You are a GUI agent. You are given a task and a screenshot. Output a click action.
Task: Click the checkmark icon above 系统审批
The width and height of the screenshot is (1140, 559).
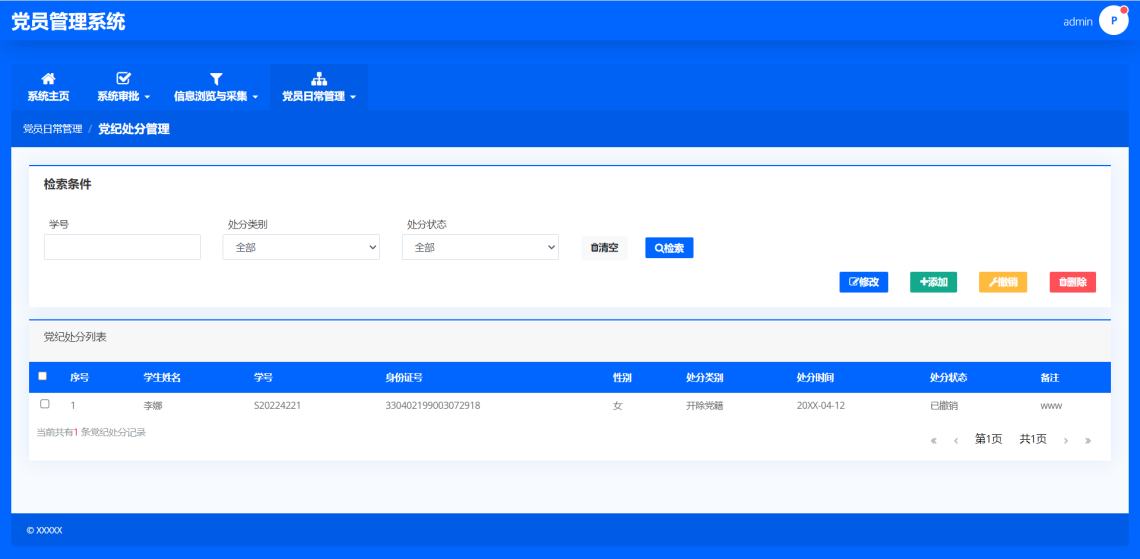click(x=124, y=79)
